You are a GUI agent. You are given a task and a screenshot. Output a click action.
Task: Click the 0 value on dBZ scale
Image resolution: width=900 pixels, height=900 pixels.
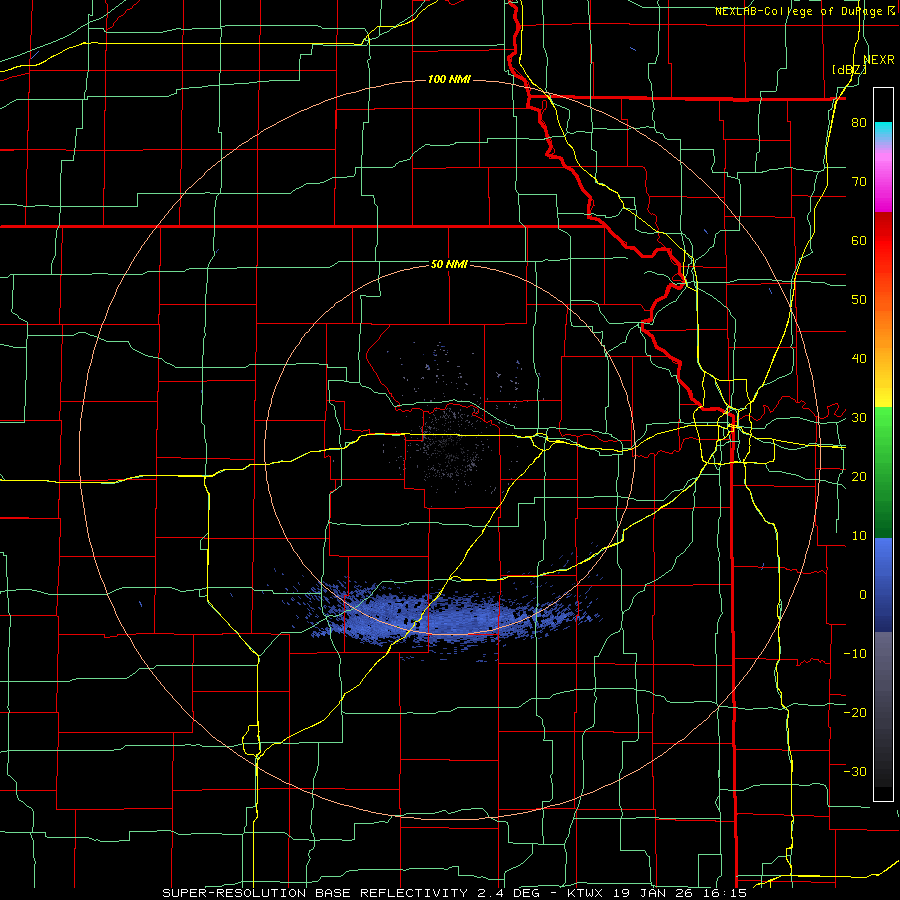(863, 595)
